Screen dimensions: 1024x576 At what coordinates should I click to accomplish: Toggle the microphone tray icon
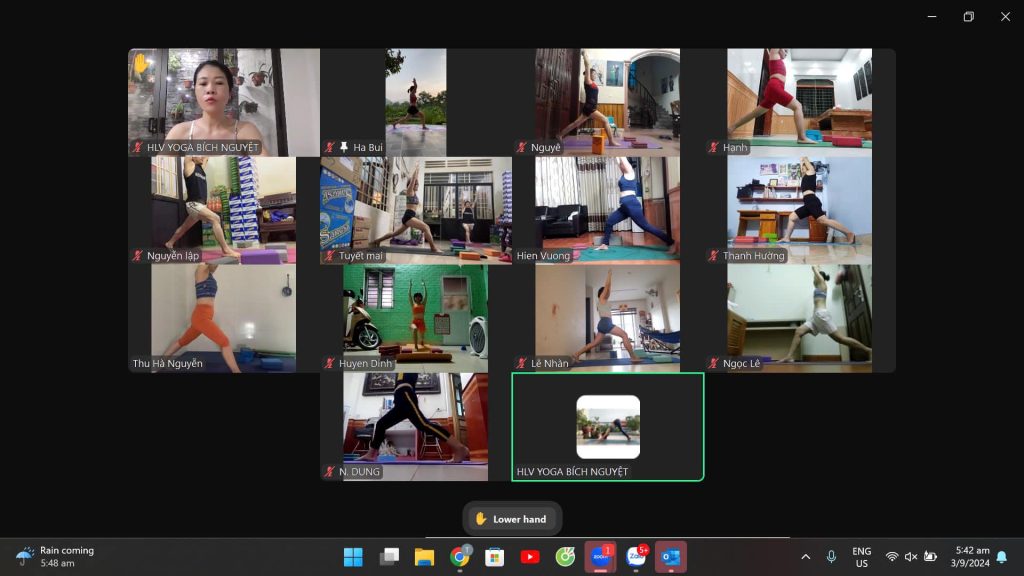pyautogui.click(x=831, y=557)
